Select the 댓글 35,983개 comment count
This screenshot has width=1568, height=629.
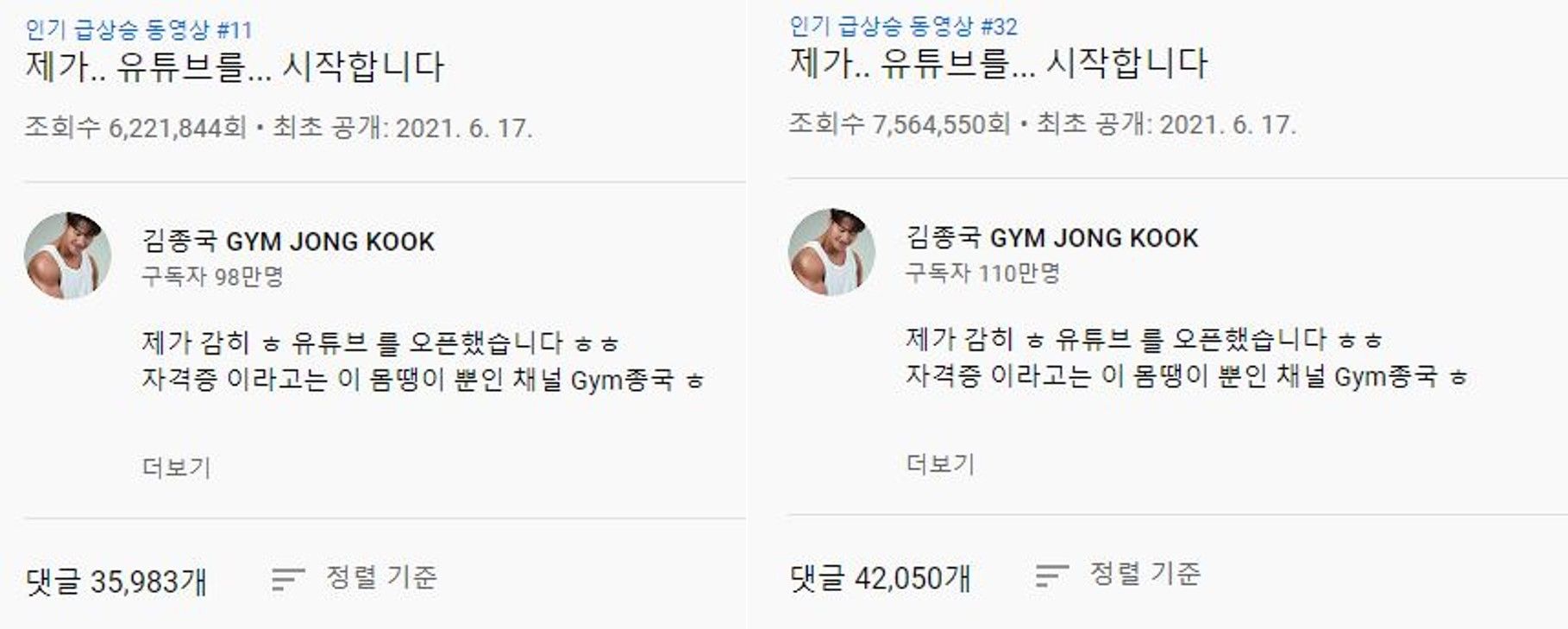116,582
